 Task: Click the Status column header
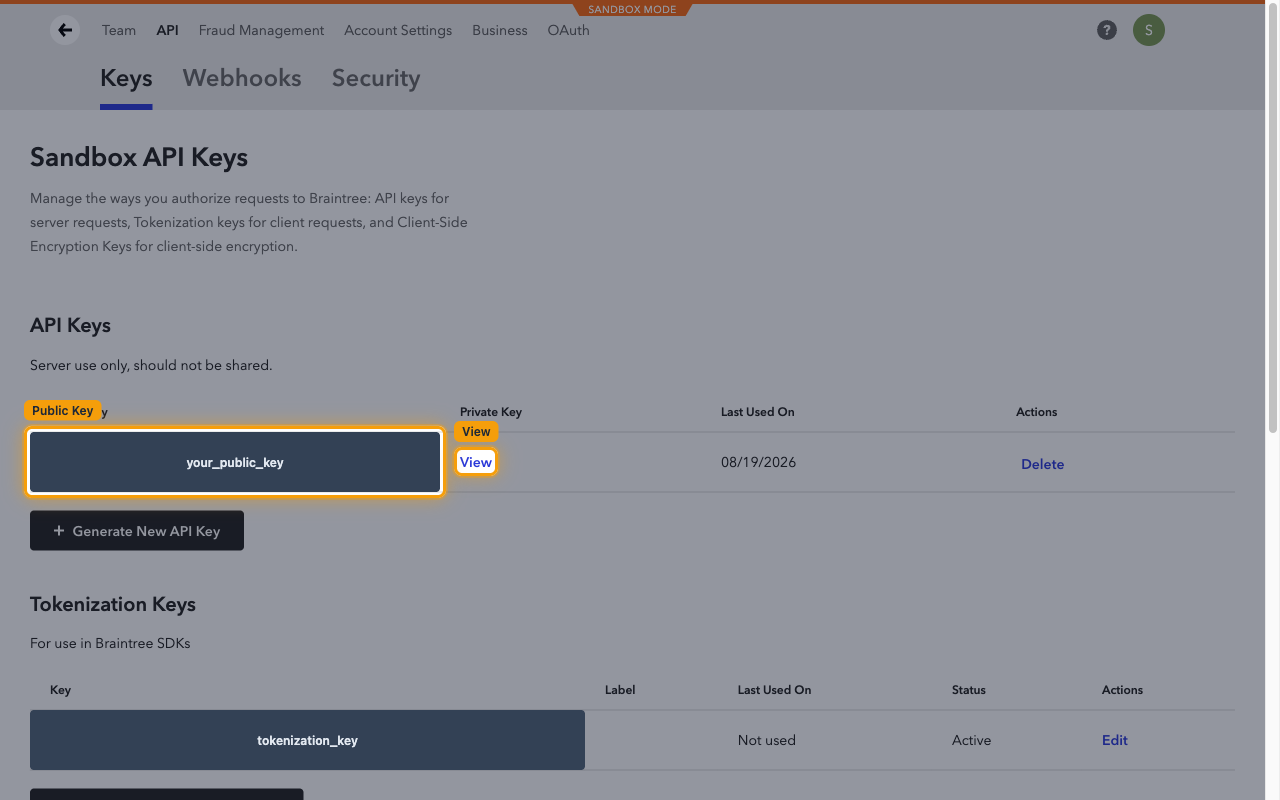click(x=969, y=690)
